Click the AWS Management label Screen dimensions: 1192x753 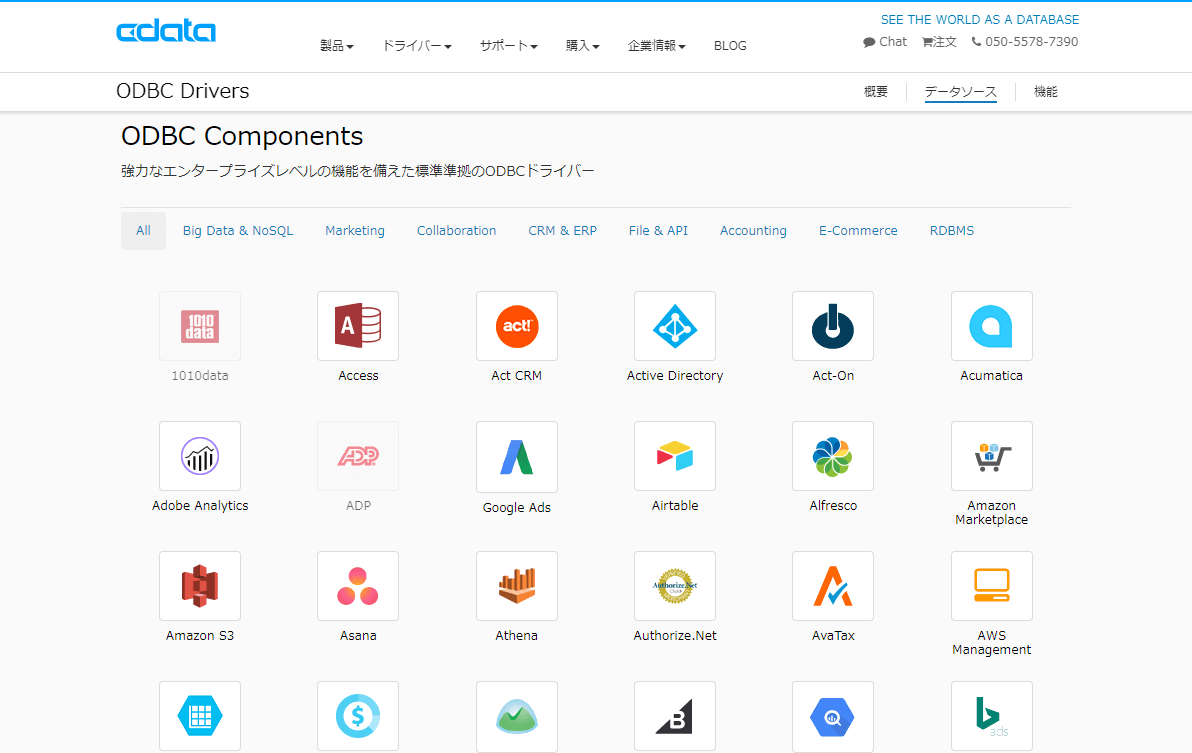pos(992,643)
